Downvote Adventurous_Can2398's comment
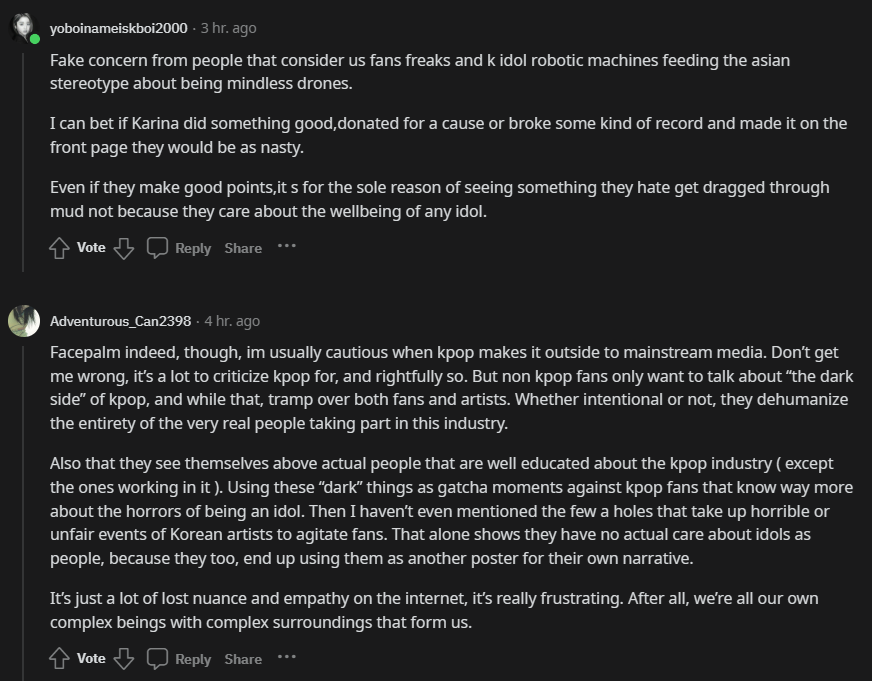This screenshot has height=681, width=872. 123,659
